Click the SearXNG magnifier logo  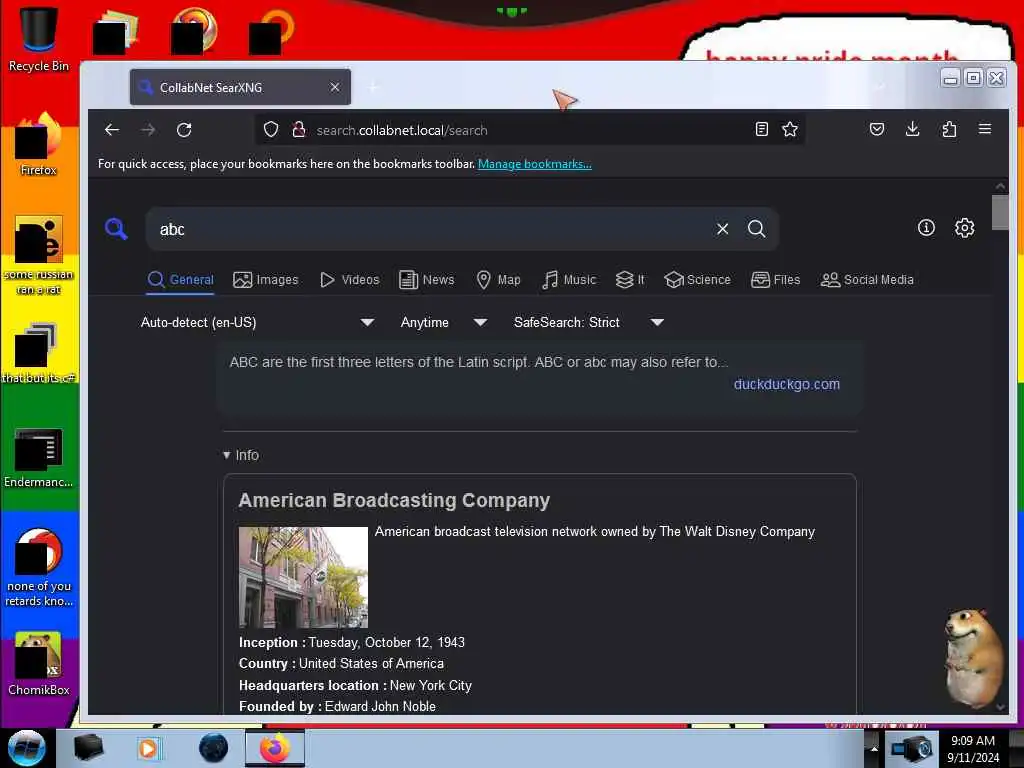(116, 229)
